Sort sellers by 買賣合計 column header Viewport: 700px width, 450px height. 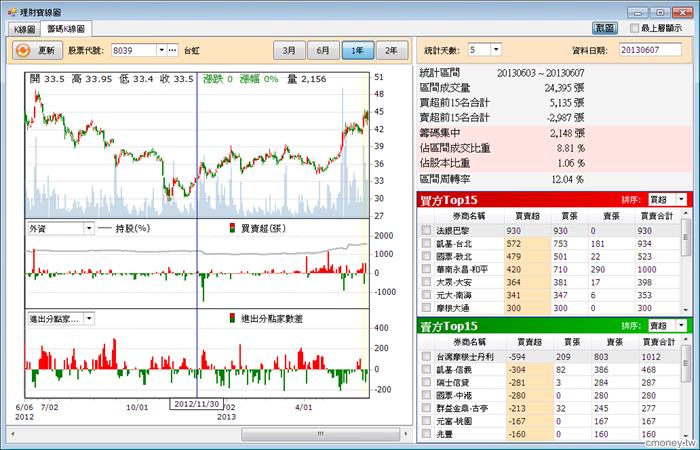(x=658, y=342)
